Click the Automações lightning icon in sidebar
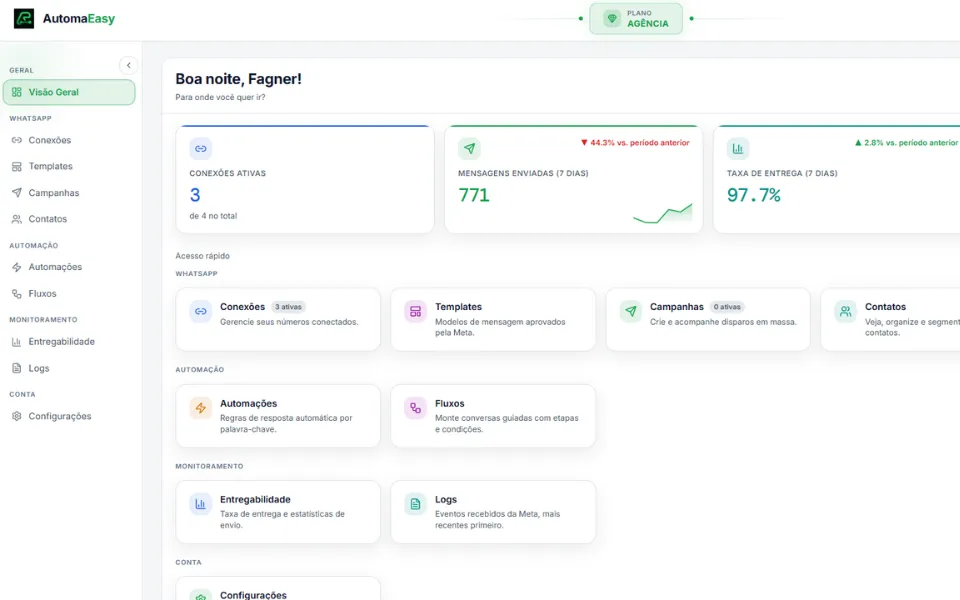 (x=17, y=267)
